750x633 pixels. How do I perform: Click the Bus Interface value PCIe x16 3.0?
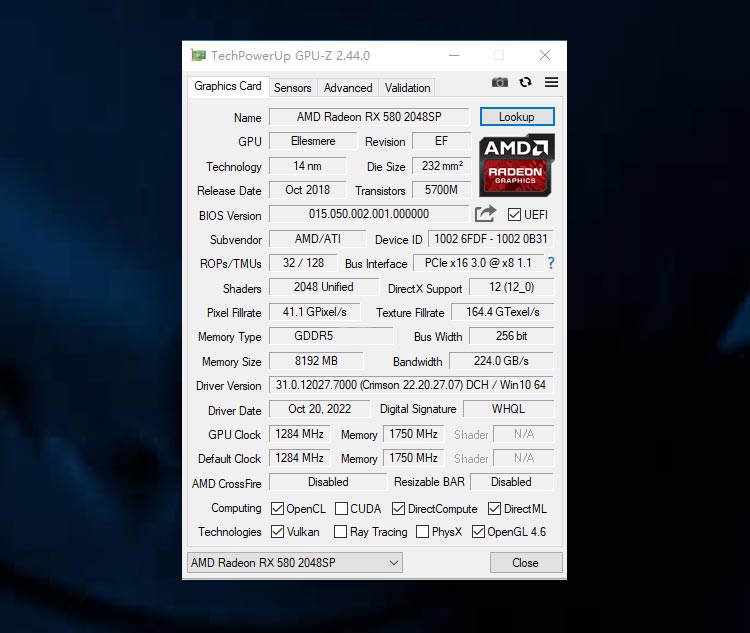pos(478,263)
